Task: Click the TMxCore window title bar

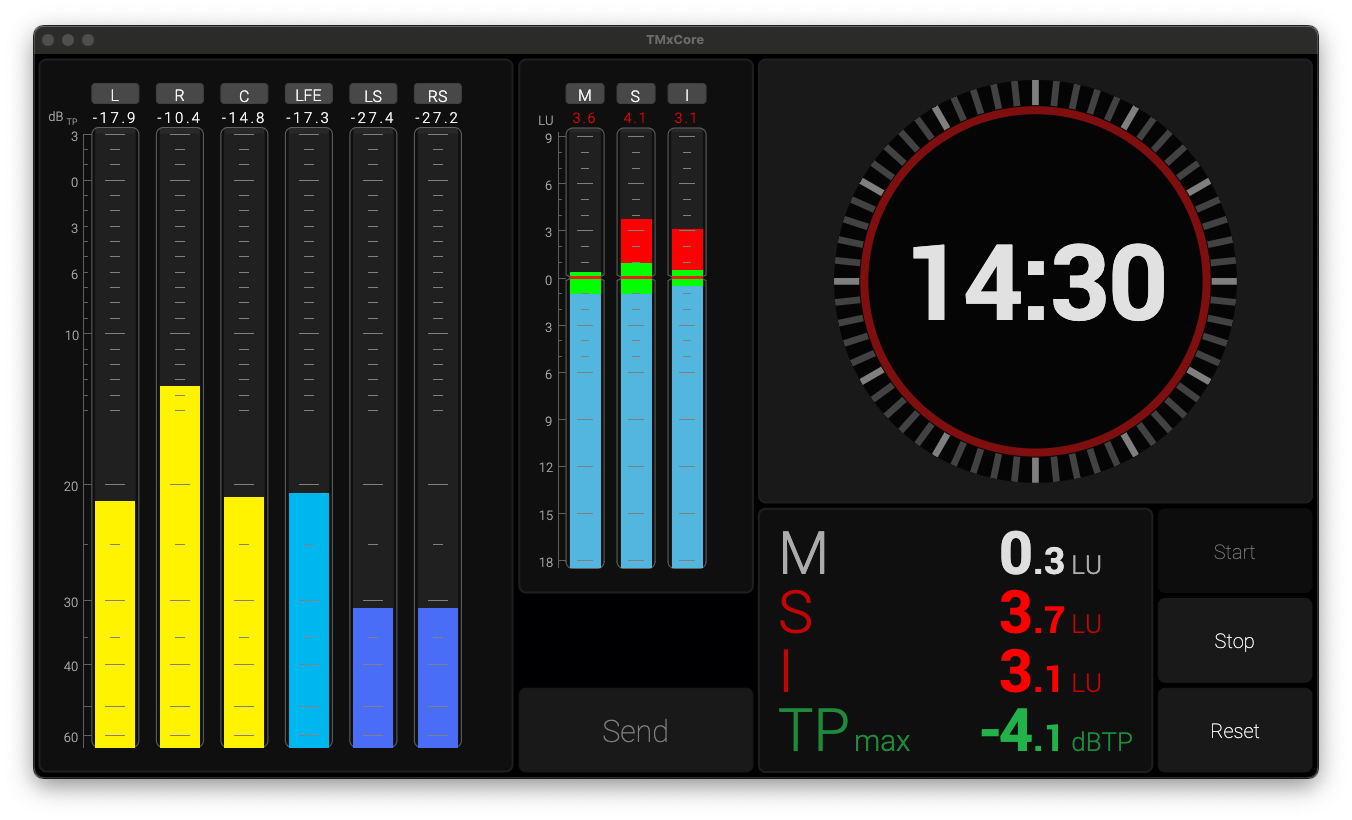Action: click(675, 40)
